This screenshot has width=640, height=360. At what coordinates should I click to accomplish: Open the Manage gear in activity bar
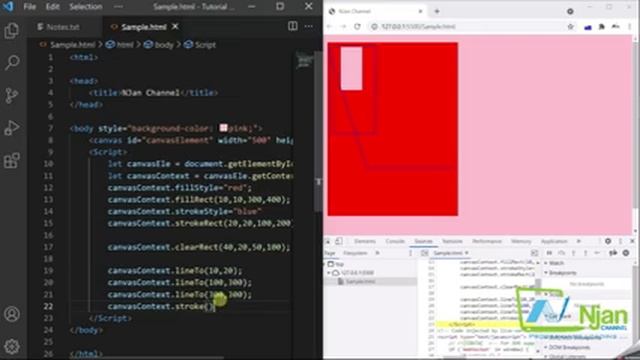[12, 347]
